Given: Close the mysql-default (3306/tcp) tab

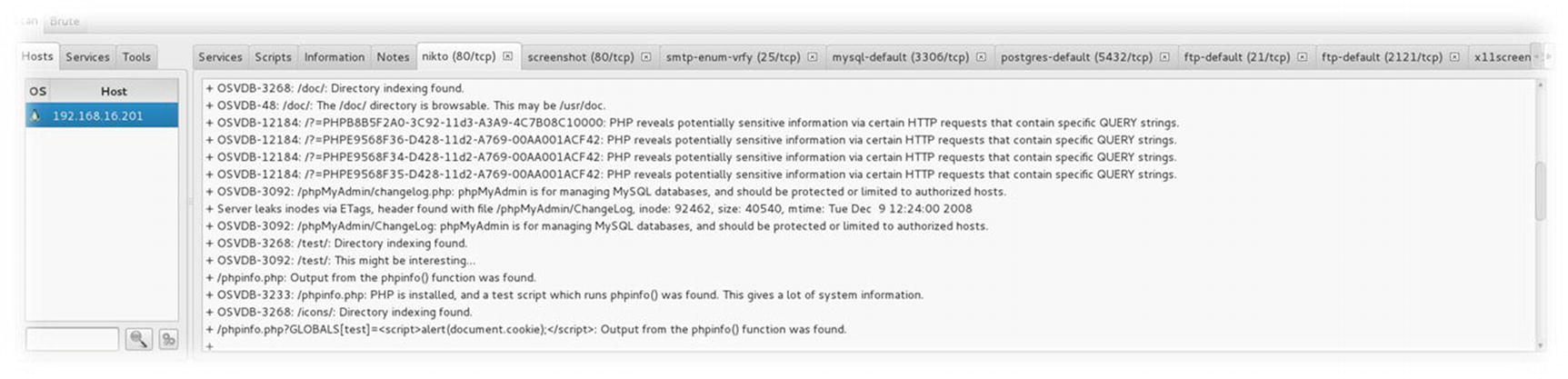Looking at the screenshot, I should 981,56.
